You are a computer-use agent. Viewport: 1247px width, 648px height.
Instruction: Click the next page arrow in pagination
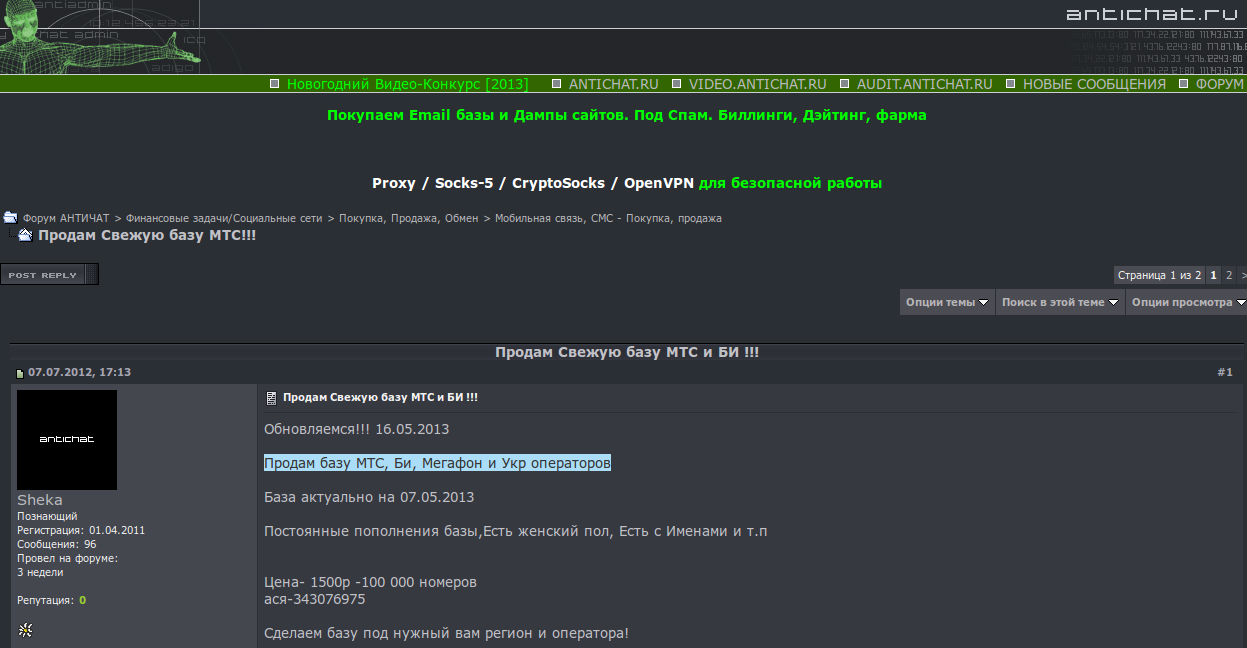tap(1243, 275)
